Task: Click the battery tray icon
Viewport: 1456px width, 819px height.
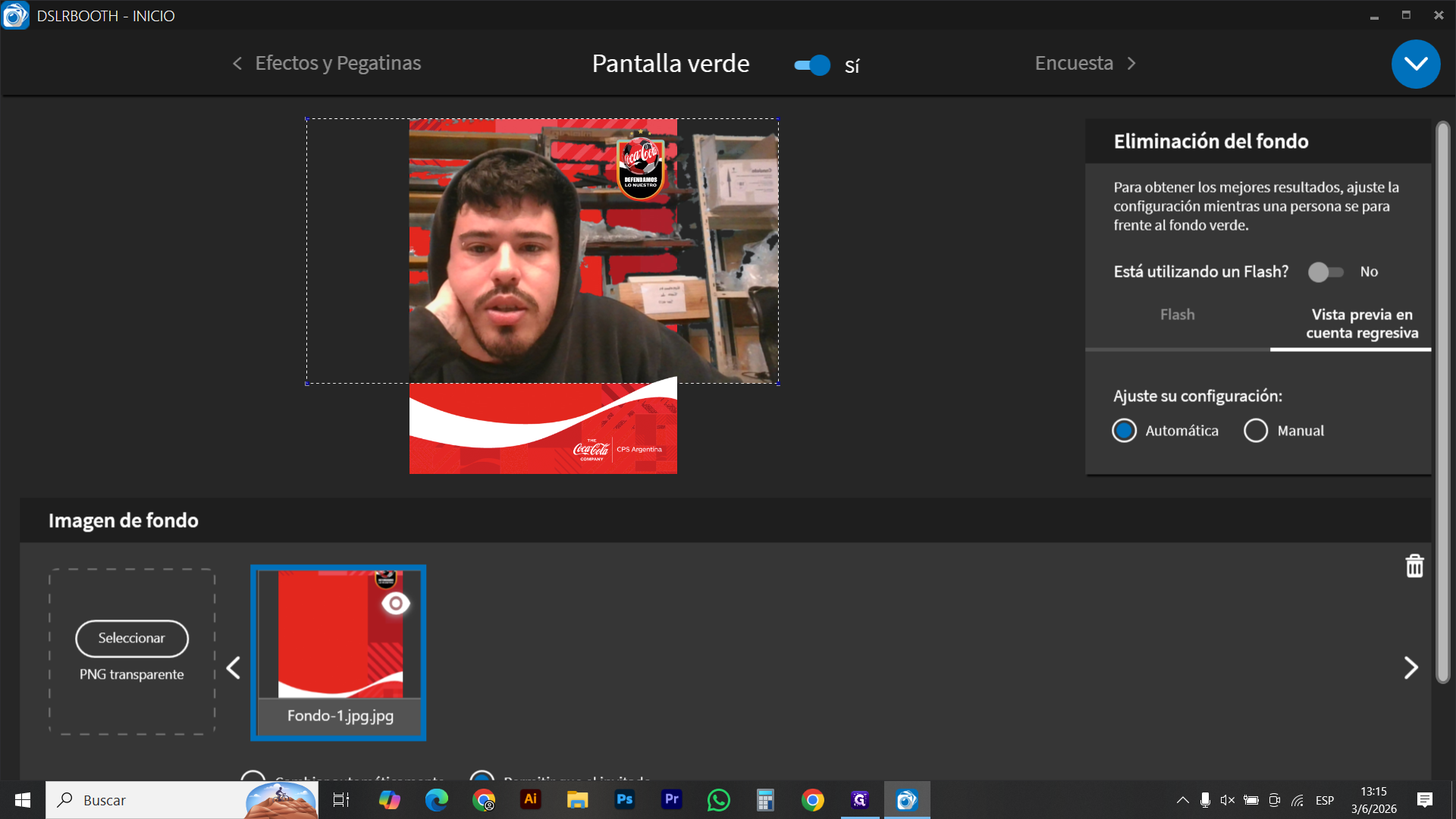Action: [x=1251, y=800]
